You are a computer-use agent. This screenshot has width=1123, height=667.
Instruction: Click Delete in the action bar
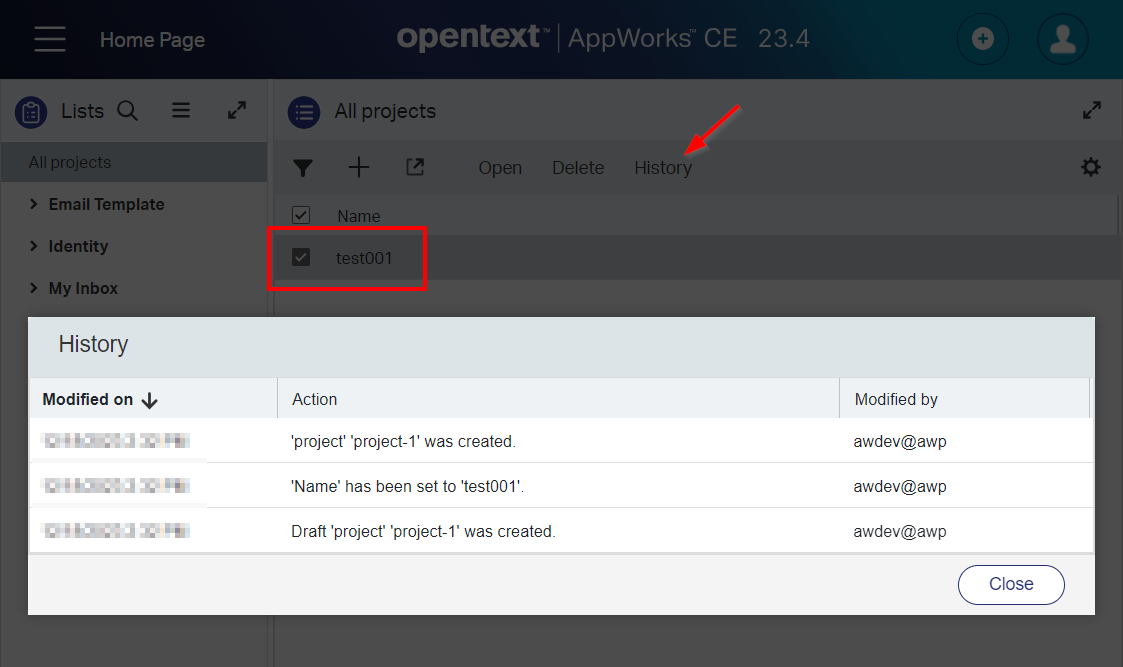pos(578,168)
